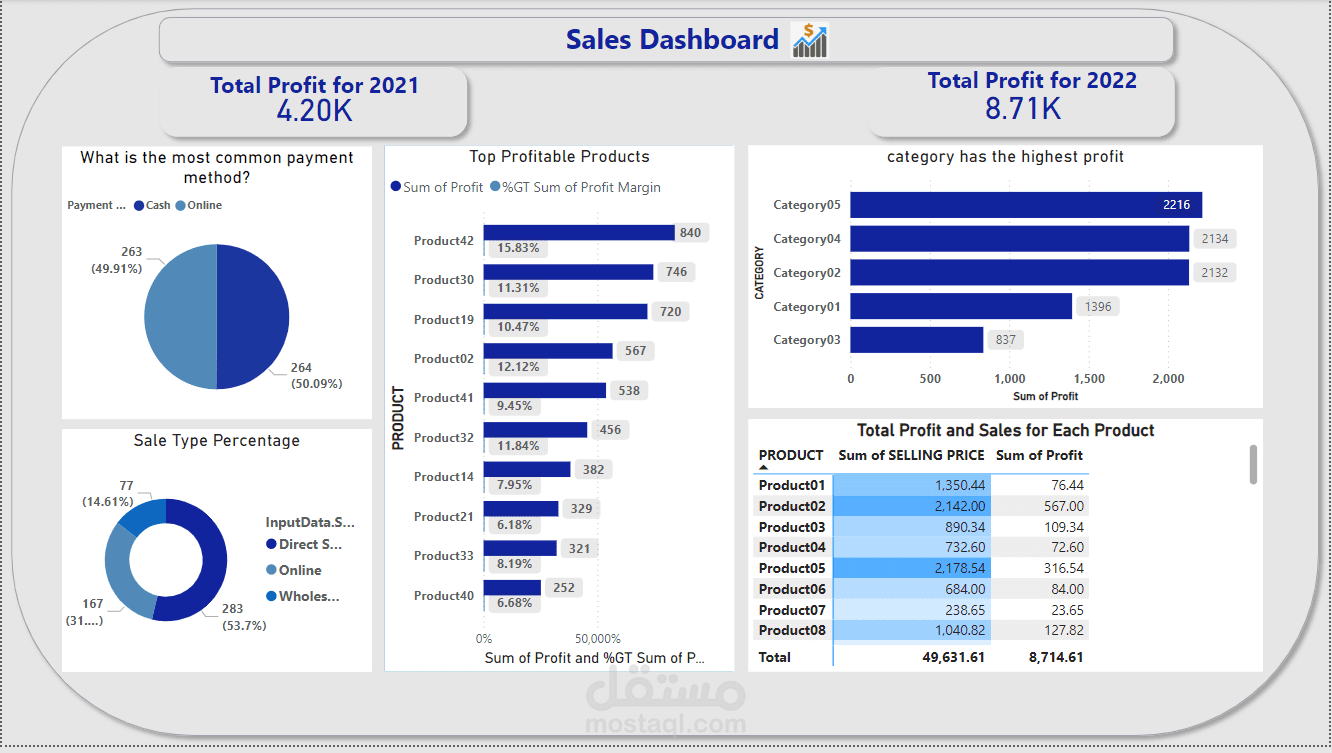Sort table by Sum of SELLING PRICE header
The image size is (1332, 753).
911,455
